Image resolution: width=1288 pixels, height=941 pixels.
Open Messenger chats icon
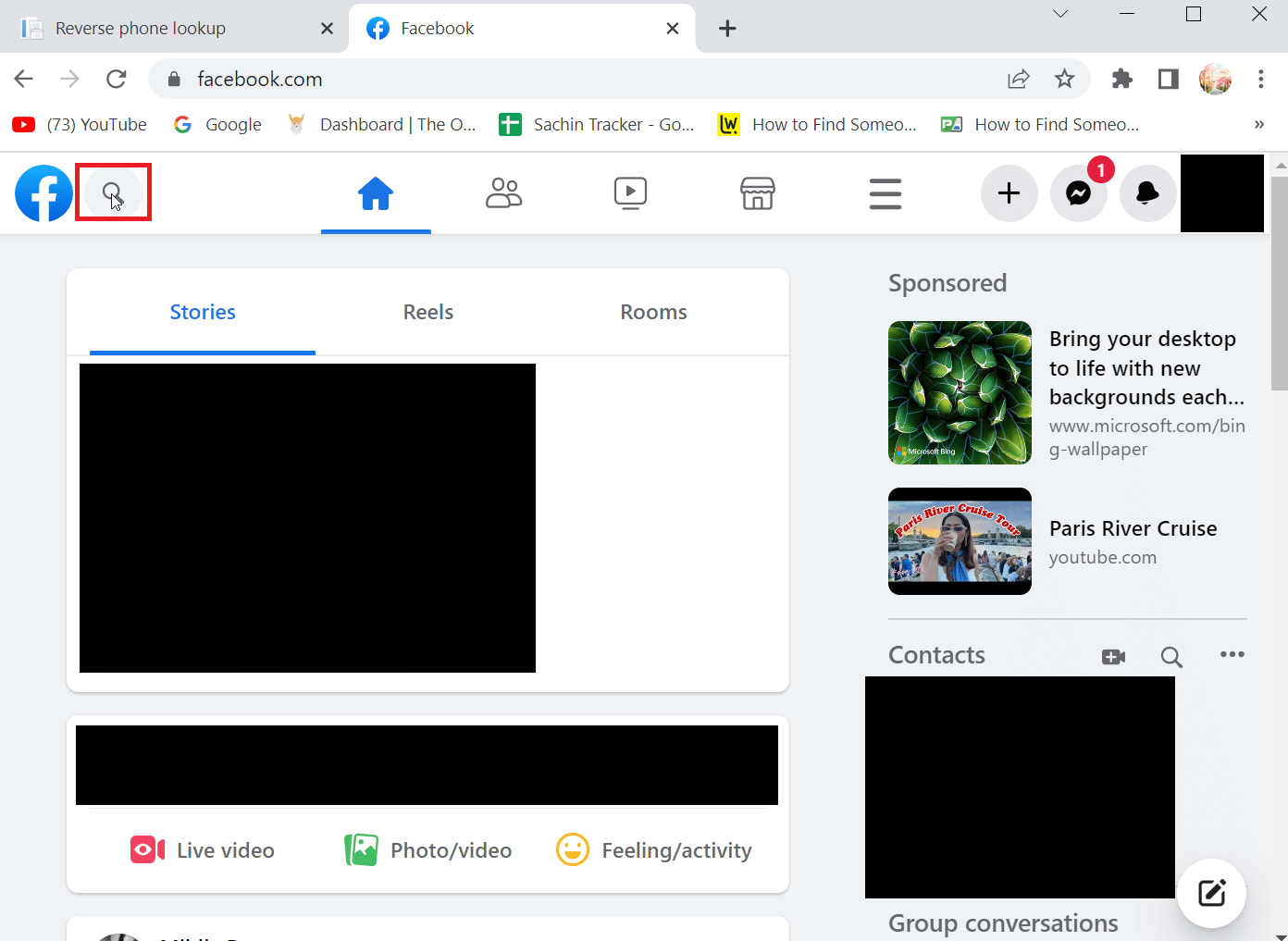[x=1079, y=193]
